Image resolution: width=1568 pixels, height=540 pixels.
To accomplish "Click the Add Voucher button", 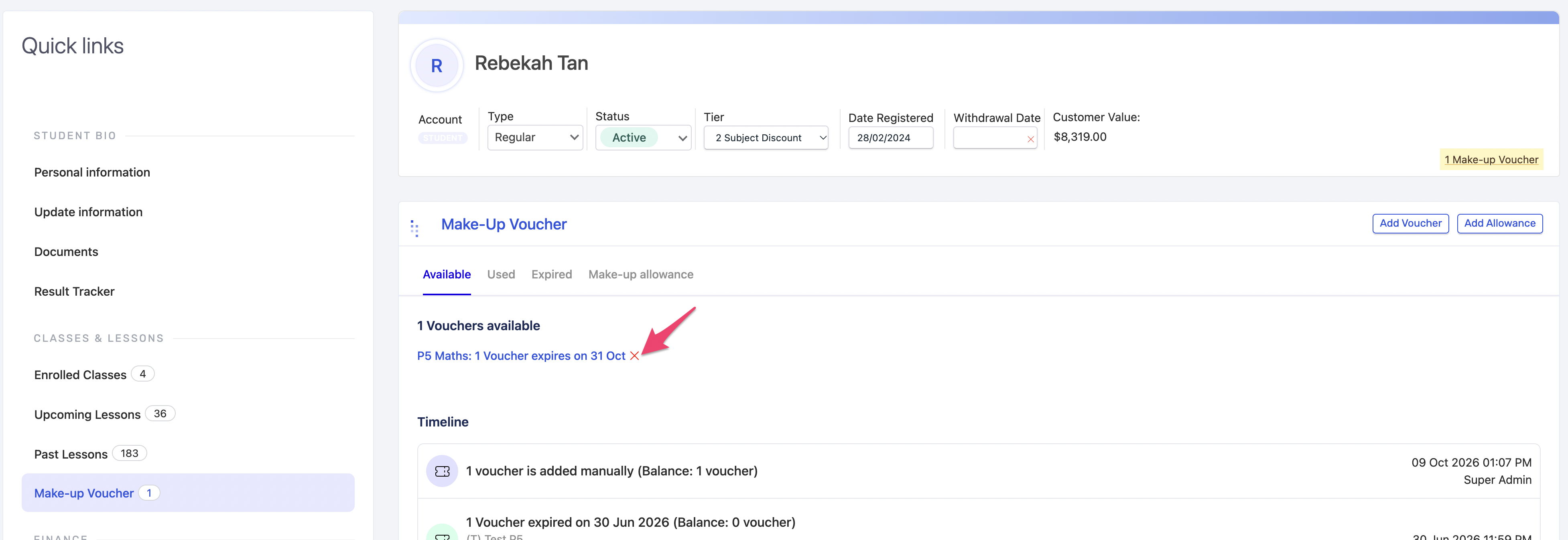I will coord(1410,223).
